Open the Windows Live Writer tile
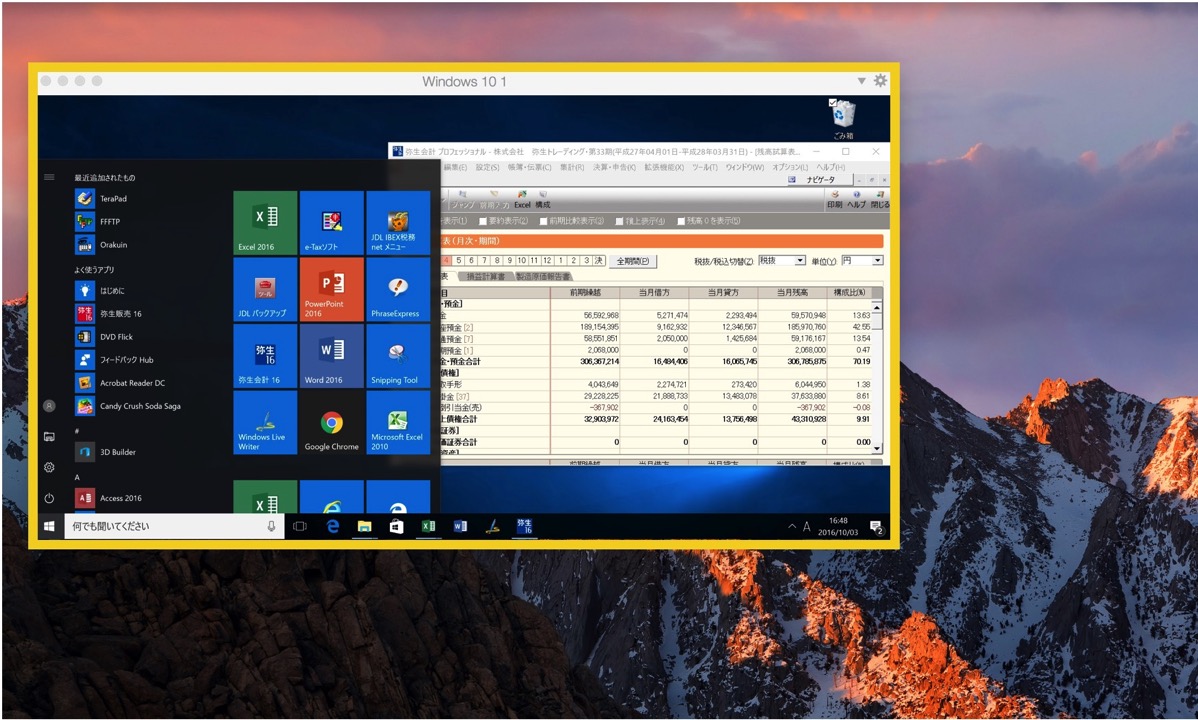The height and width of the screenshot is (720, 1198). click(x=265, y=422)
